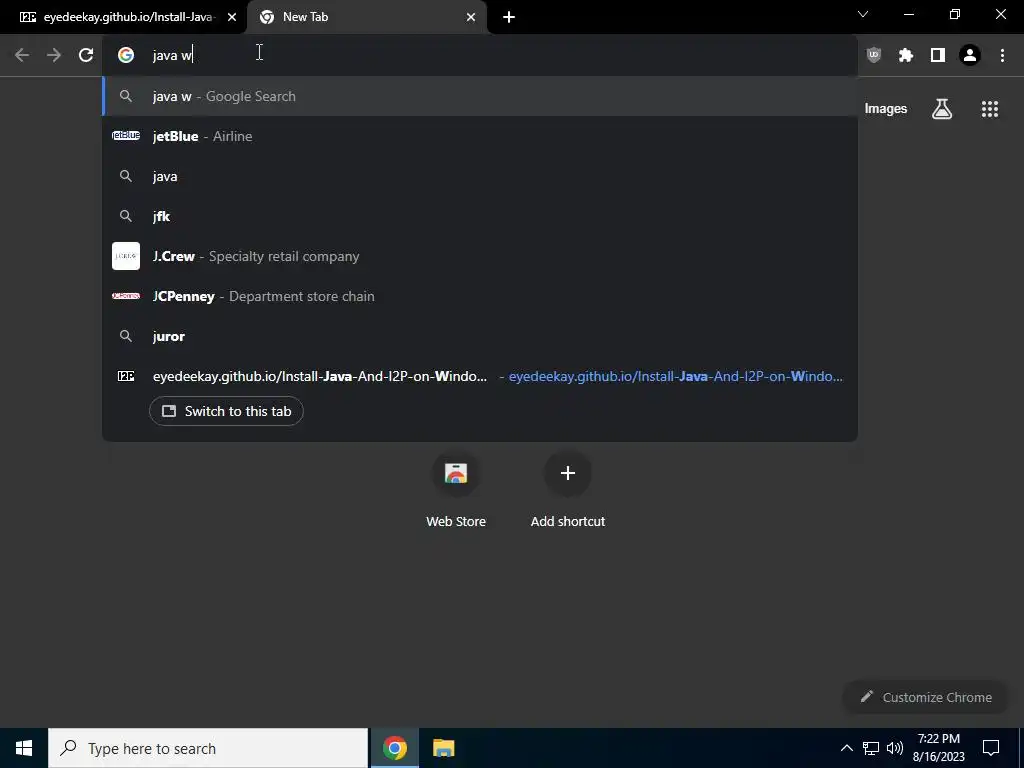Viewport: 1024px width, 768px height.
Task: Open the Google apps grid
Action: point(989,109)
